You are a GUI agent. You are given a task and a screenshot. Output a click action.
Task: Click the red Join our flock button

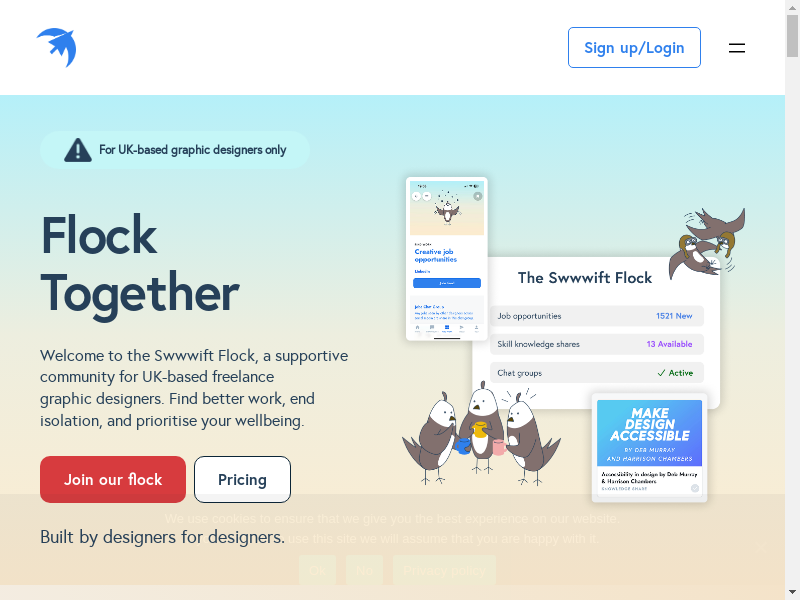[113, 480]
